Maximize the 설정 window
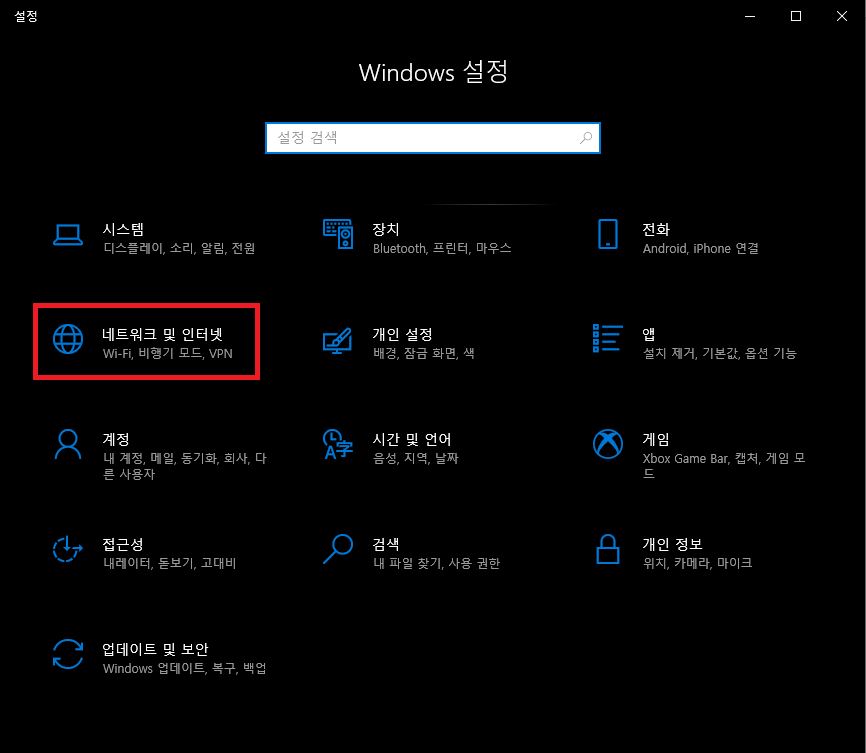866x753 pixels. pyautogui.click(x=796, y=16)
